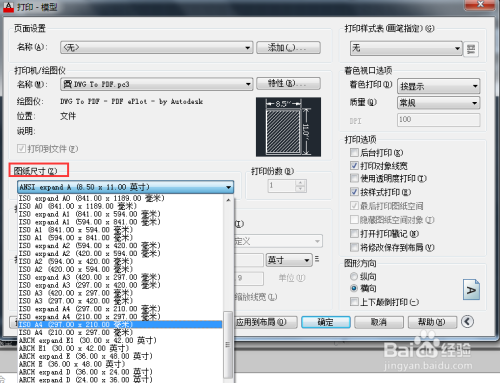Choose 'ISO expand A3 (420.00 x 297.00 毫米)'
The height and width of the screenshot is (383, 500).
tap(120, 277)
